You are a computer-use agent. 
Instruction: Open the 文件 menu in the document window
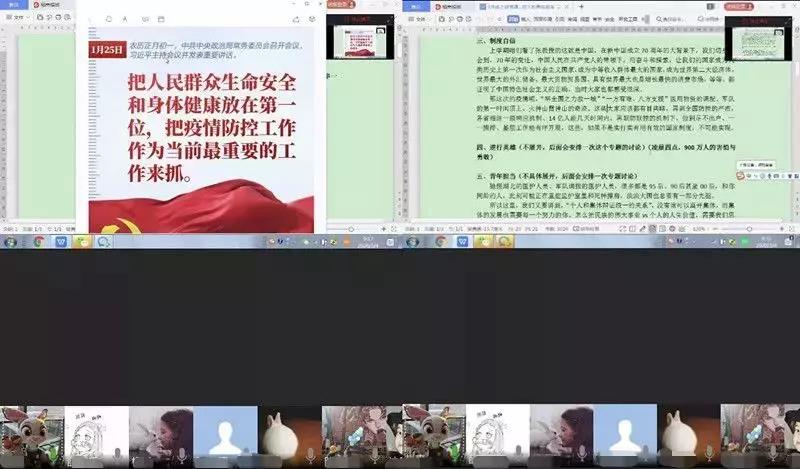[x=420, y=19]
